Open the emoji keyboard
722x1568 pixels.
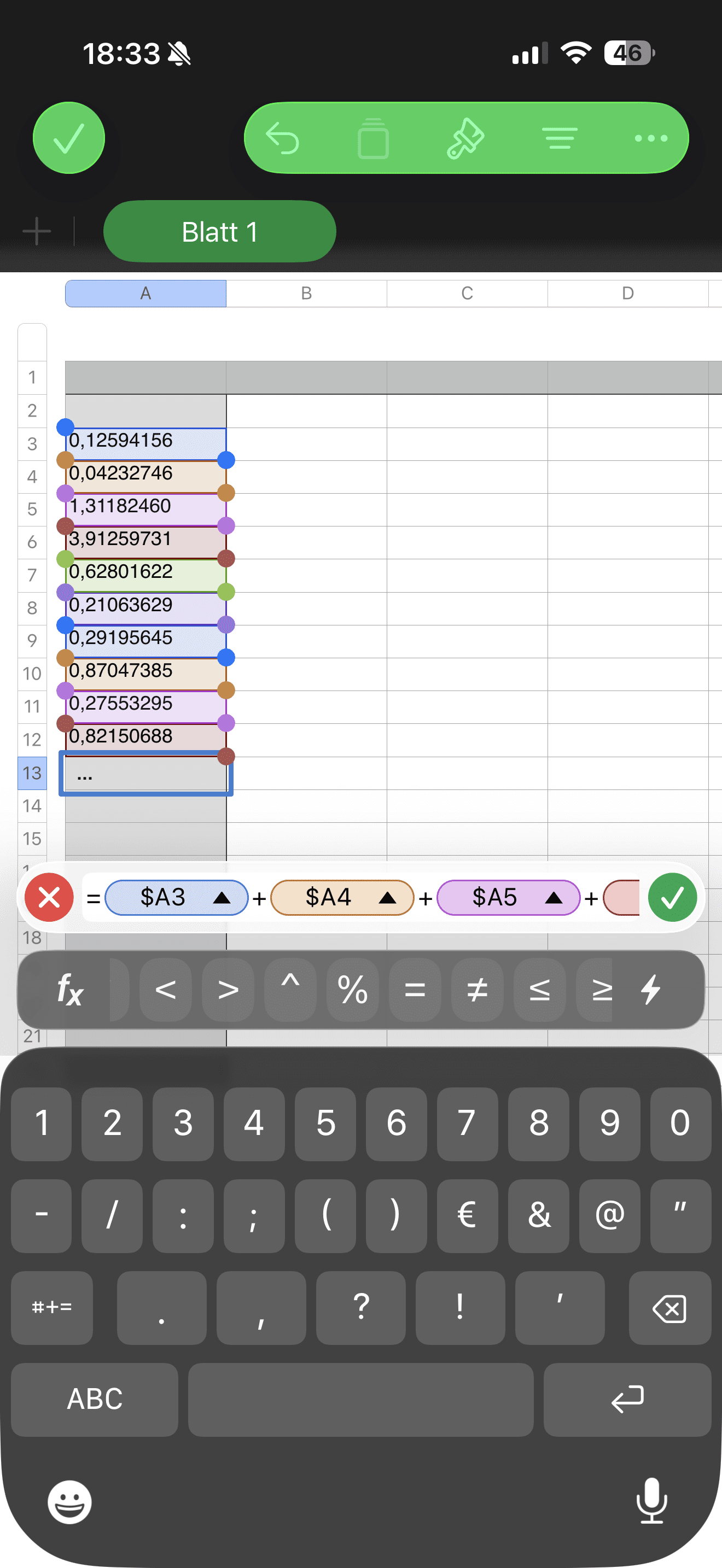pos(70,1502)
